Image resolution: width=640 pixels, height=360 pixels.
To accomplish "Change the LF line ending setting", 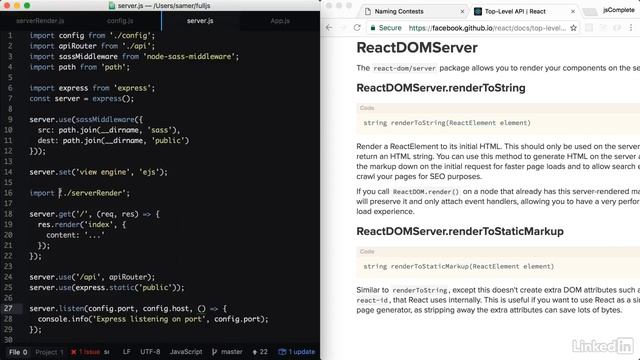I will pos(127,352).
